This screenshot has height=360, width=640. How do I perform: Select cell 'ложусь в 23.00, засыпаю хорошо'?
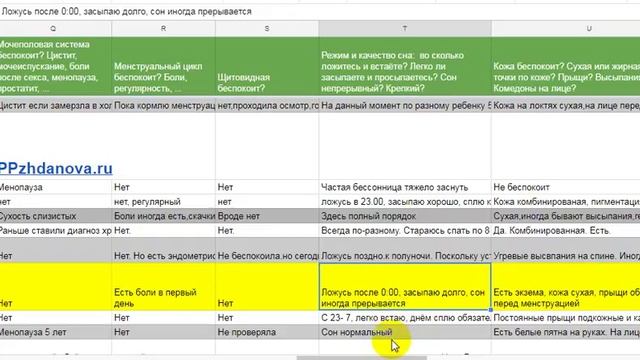tap(405, 202)
